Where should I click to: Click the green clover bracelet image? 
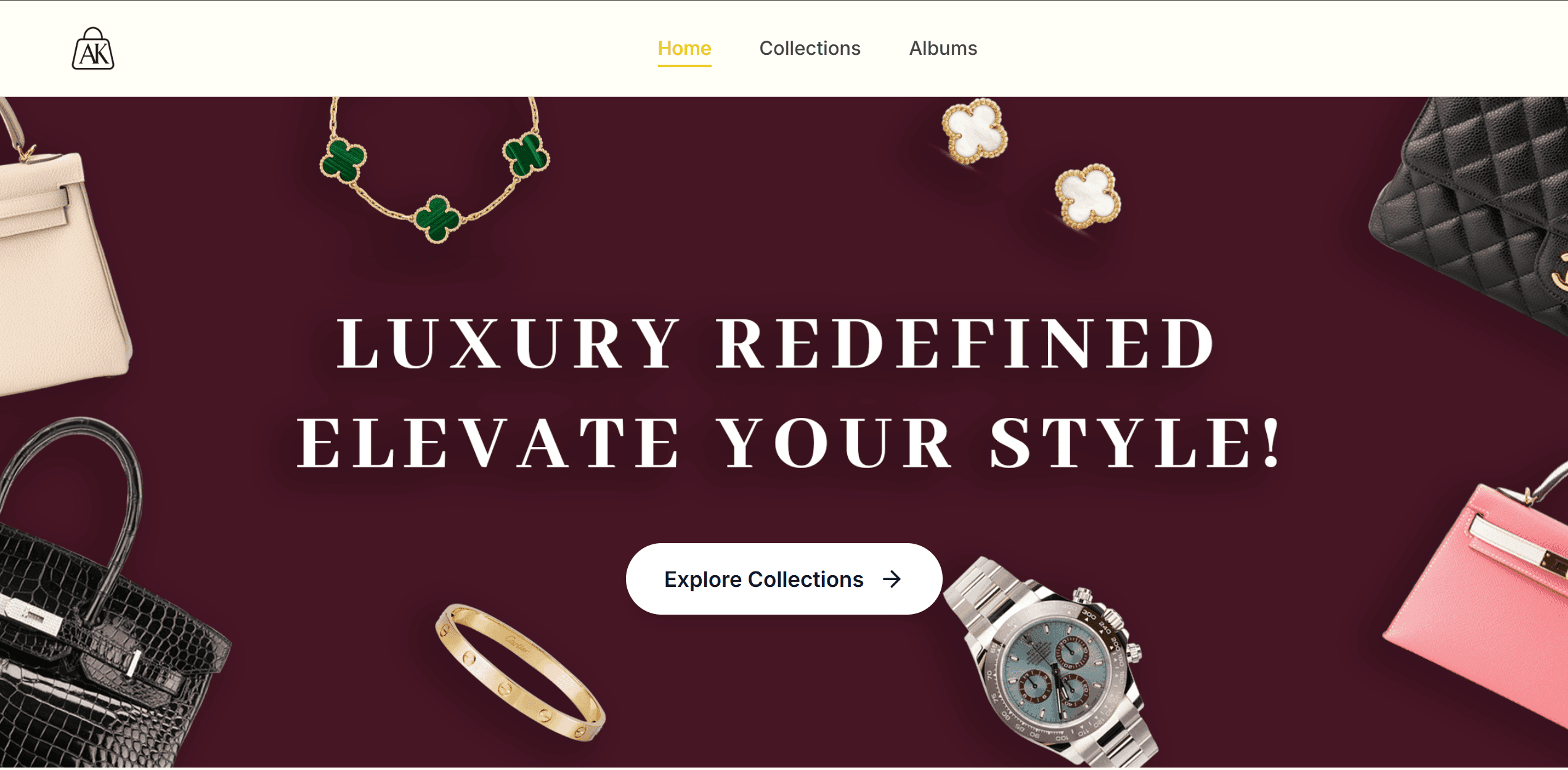(x=434, y=170)
